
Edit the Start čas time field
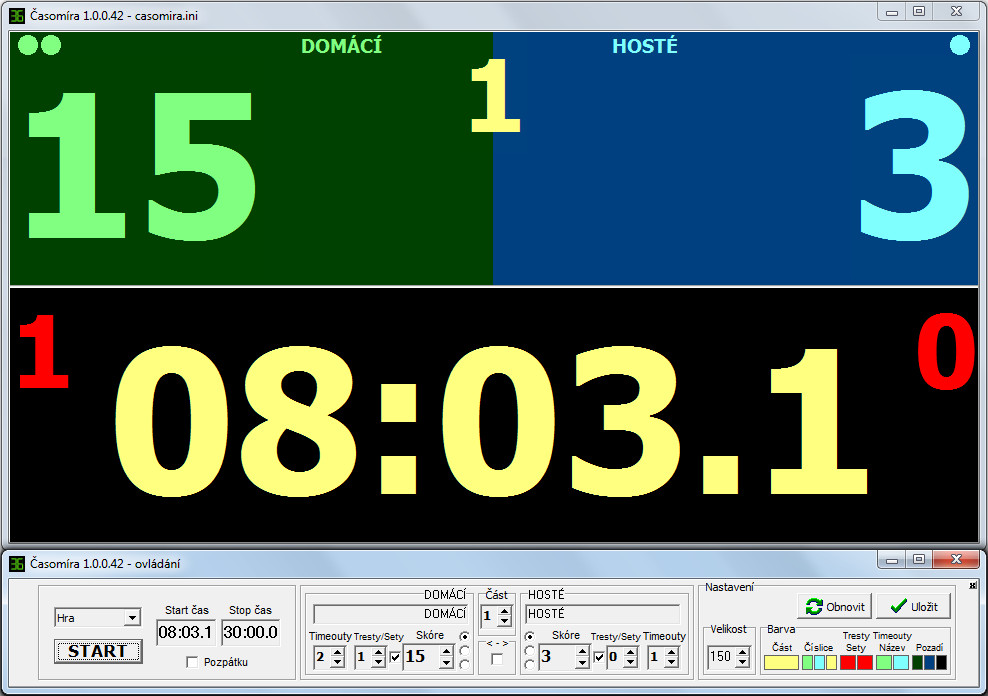click(185, 632)
